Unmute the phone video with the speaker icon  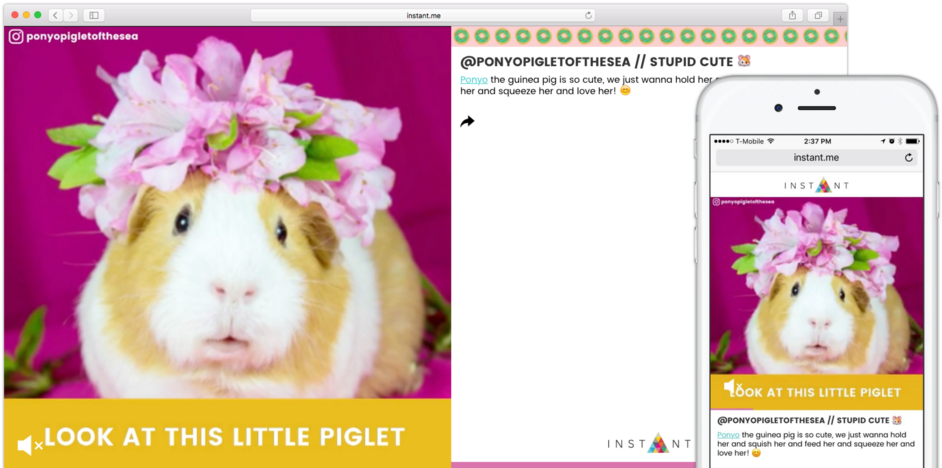[733, 387]
